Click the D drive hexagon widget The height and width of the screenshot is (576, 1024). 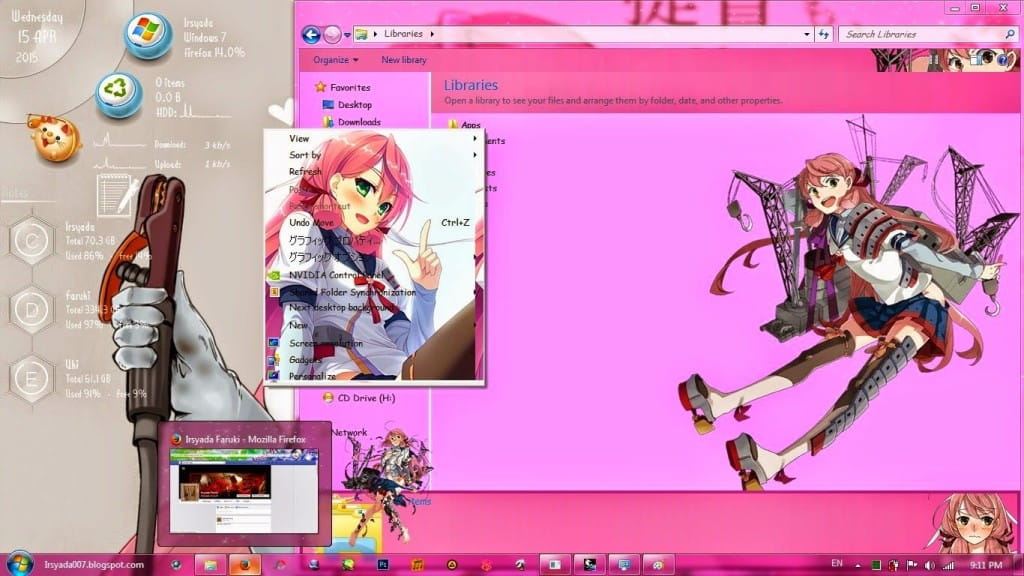[31, 310]
